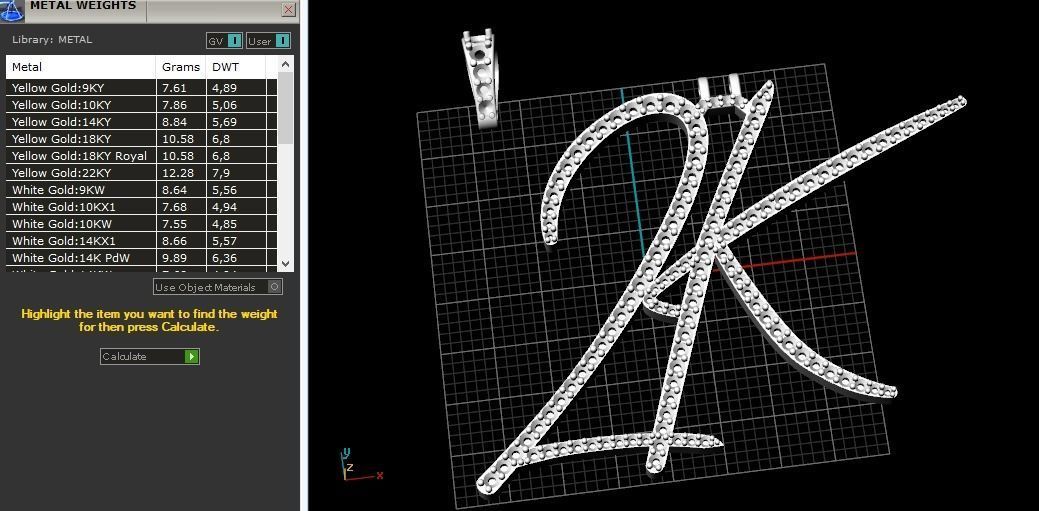Click the green arrow on the Calculate button

[191, 357]
